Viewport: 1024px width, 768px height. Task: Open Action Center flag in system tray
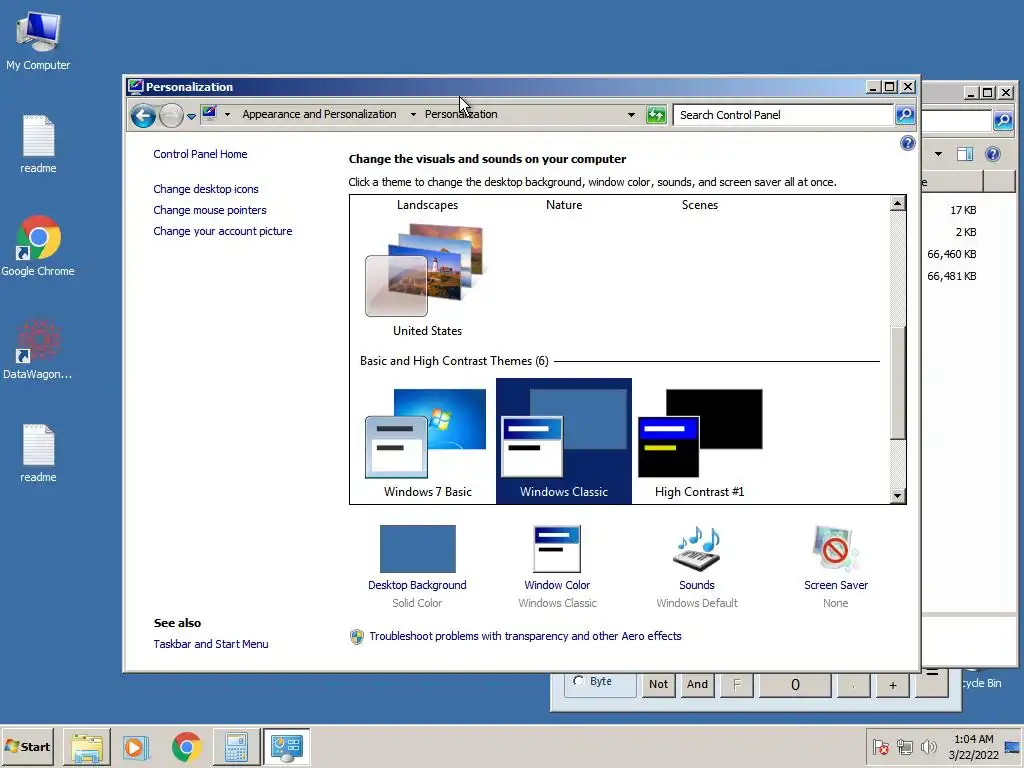[x=880, y=747]
